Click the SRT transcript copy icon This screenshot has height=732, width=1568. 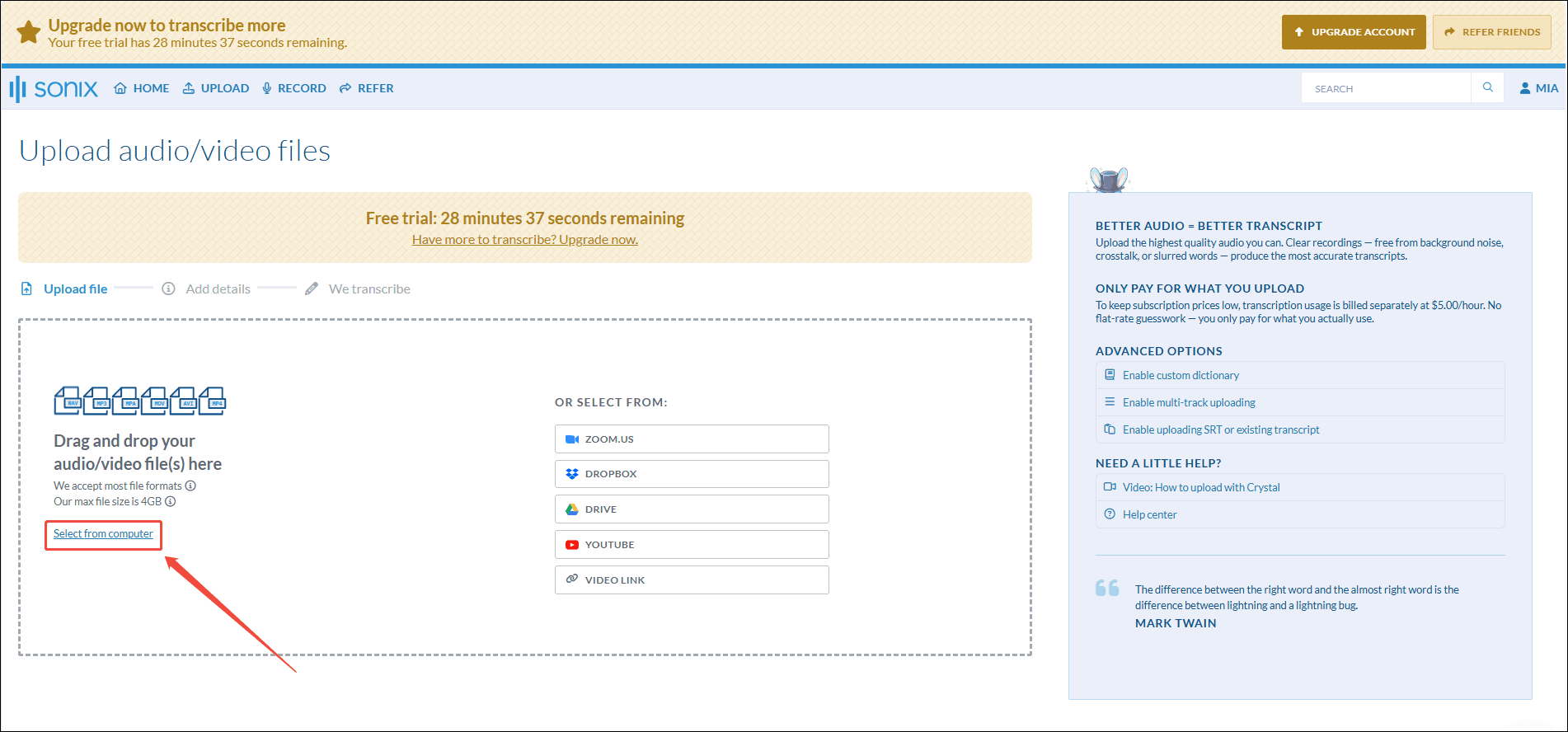pyautogui.click(x=1110, y=429)
